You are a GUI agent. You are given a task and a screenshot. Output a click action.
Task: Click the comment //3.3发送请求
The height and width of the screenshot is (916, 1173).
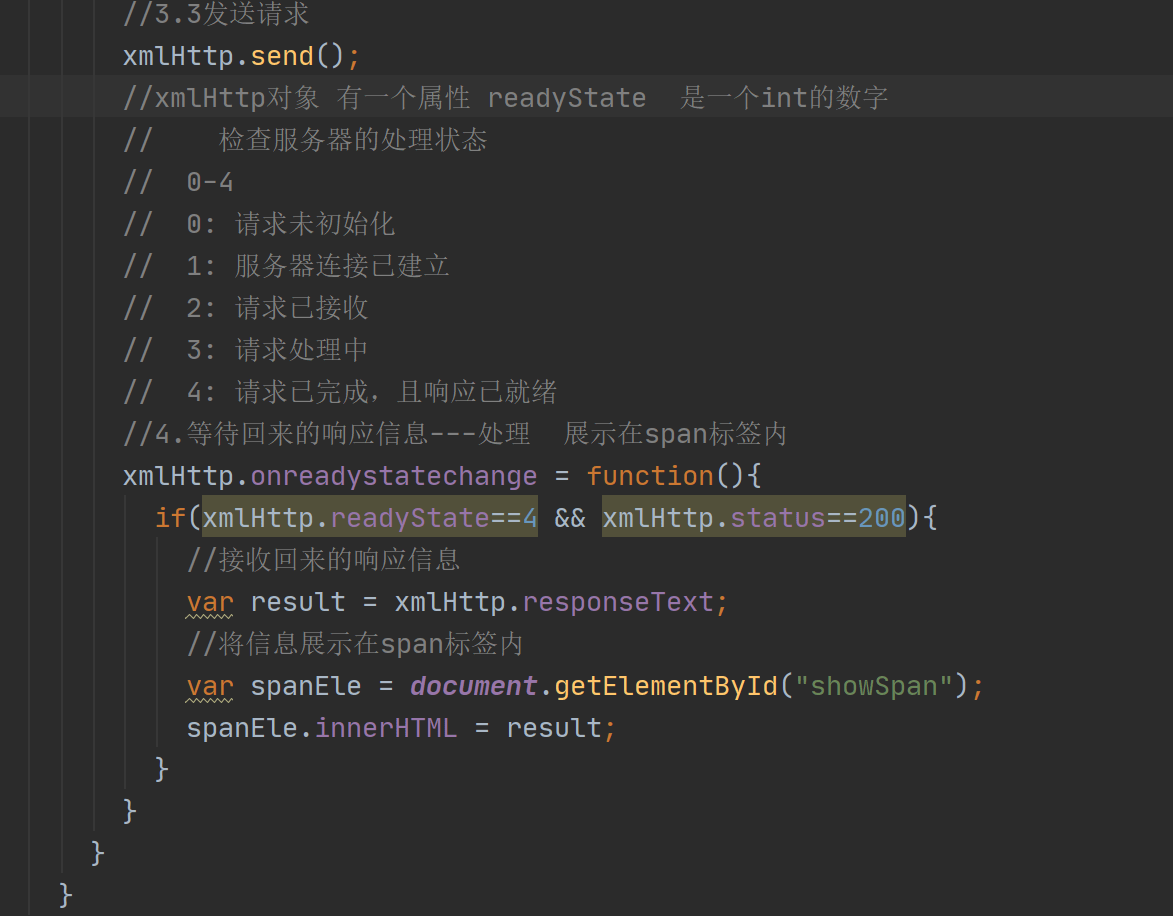coord(215,14)
